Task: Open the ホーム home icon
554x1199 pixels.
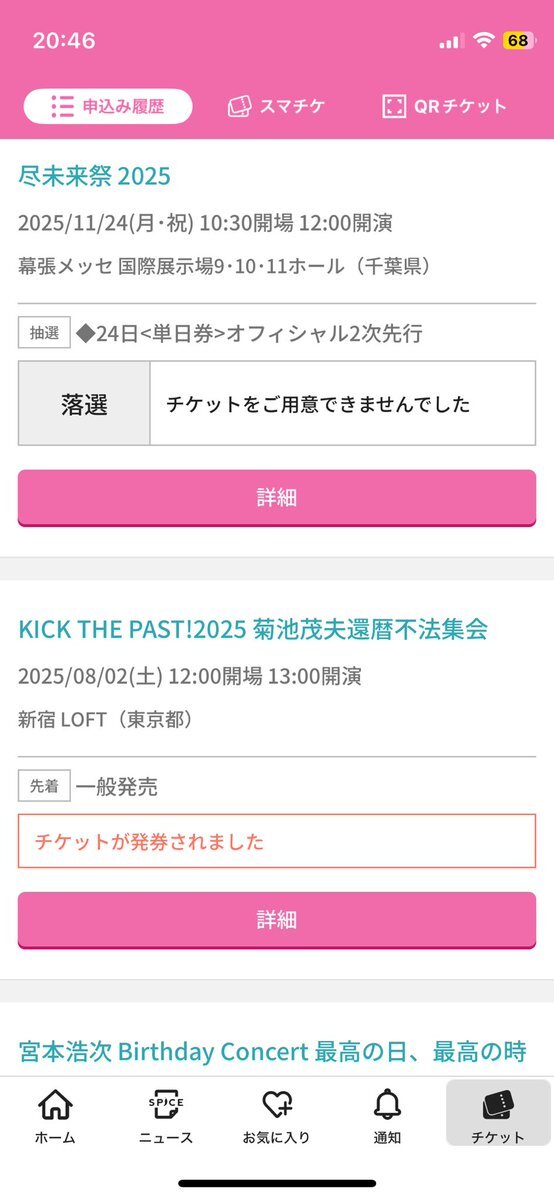Action: tap(55, 1106)
